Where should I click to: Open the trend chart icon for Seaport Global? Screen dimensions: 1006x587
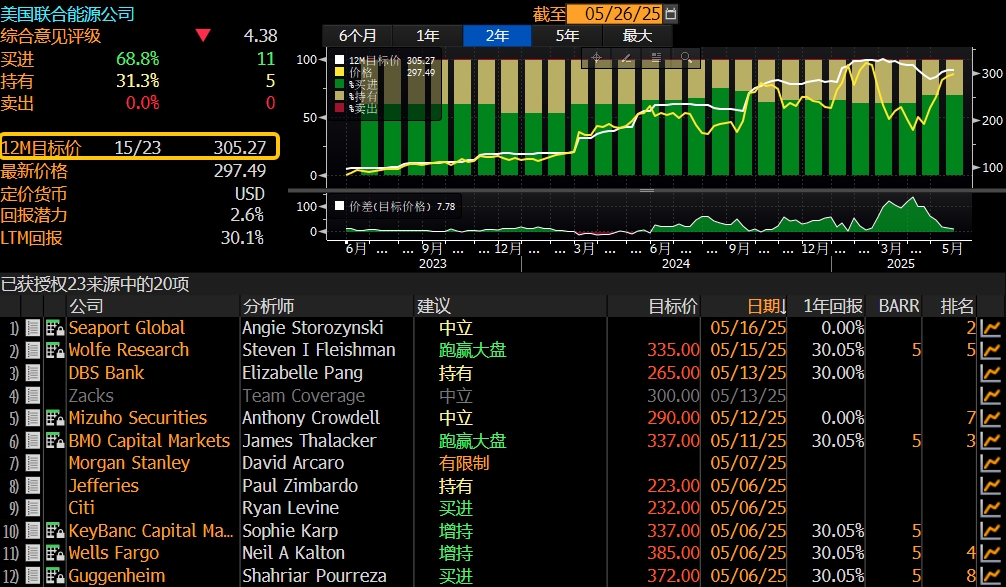[991, 328]
